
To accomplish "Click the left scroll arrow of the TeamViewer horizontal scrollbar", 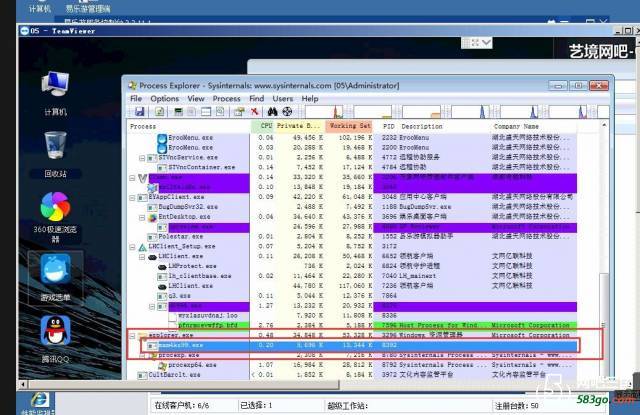I will [x=23, y=384].
